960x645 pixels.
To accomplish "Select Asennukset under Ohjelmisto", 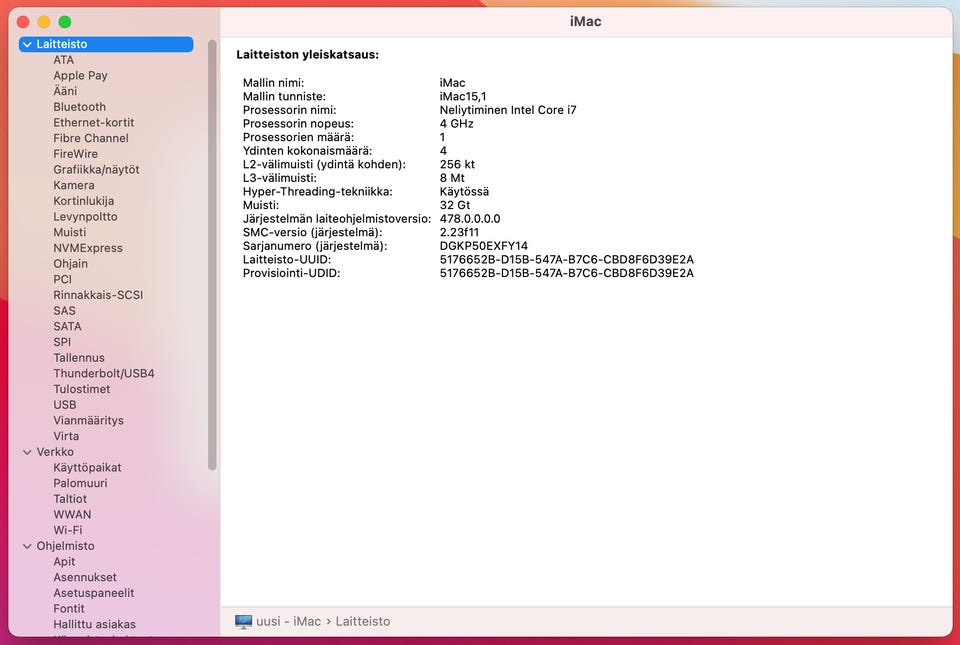I will point(84,578).
